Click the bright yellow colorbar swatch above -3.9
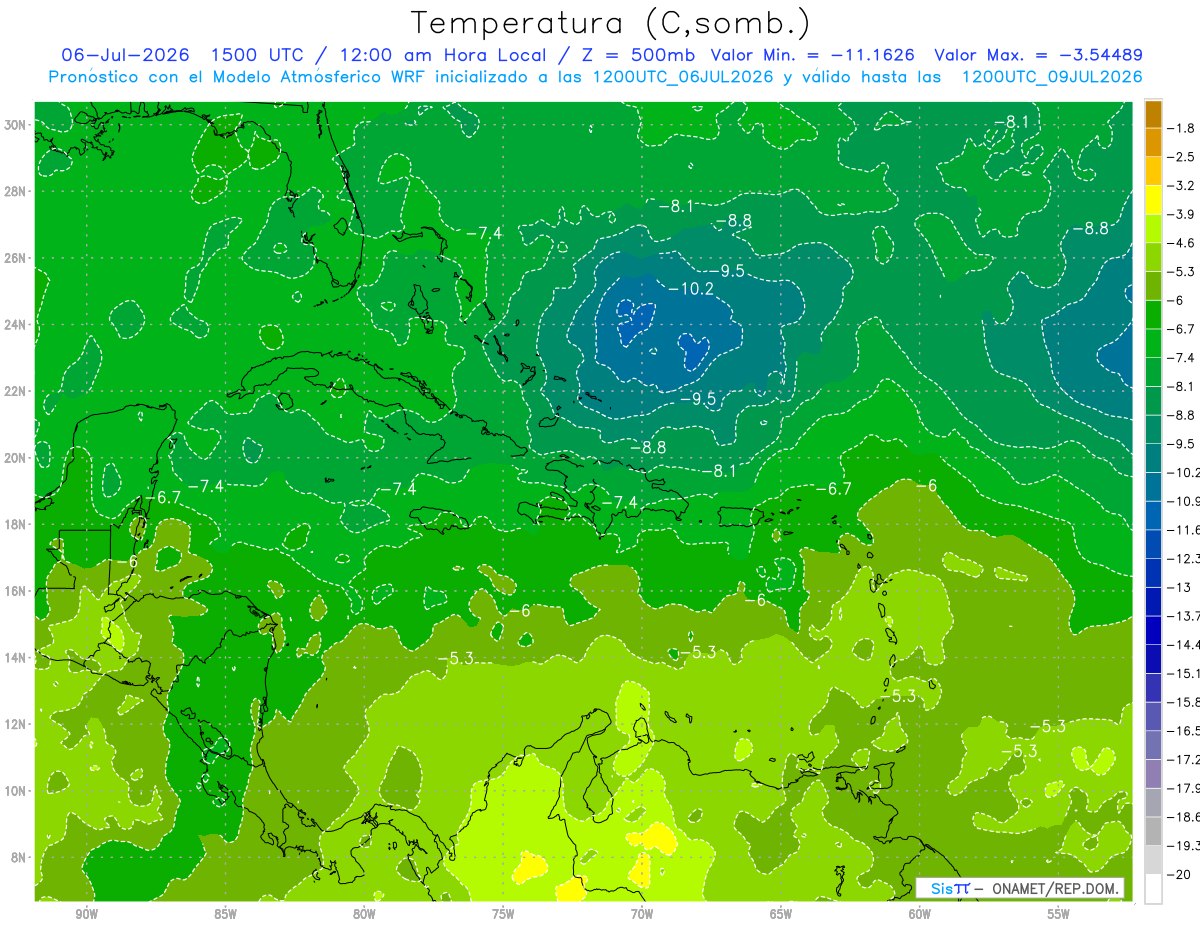1200x927 pixels. point(1153,200)
